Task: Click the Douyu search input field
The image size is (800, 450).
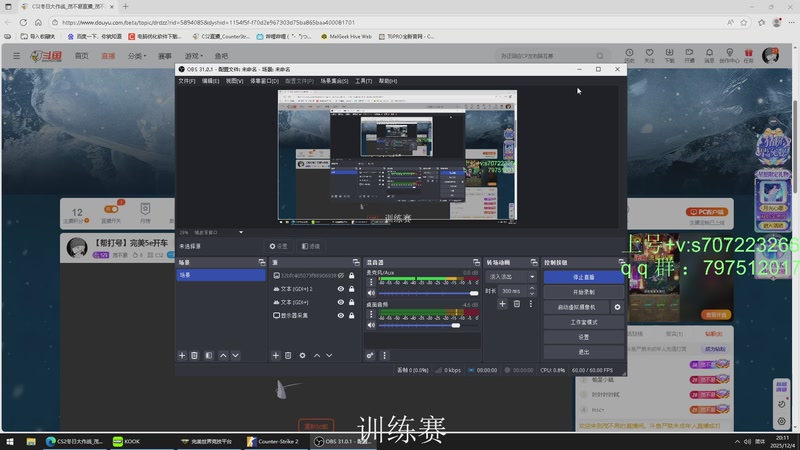Action: [546, 56]
